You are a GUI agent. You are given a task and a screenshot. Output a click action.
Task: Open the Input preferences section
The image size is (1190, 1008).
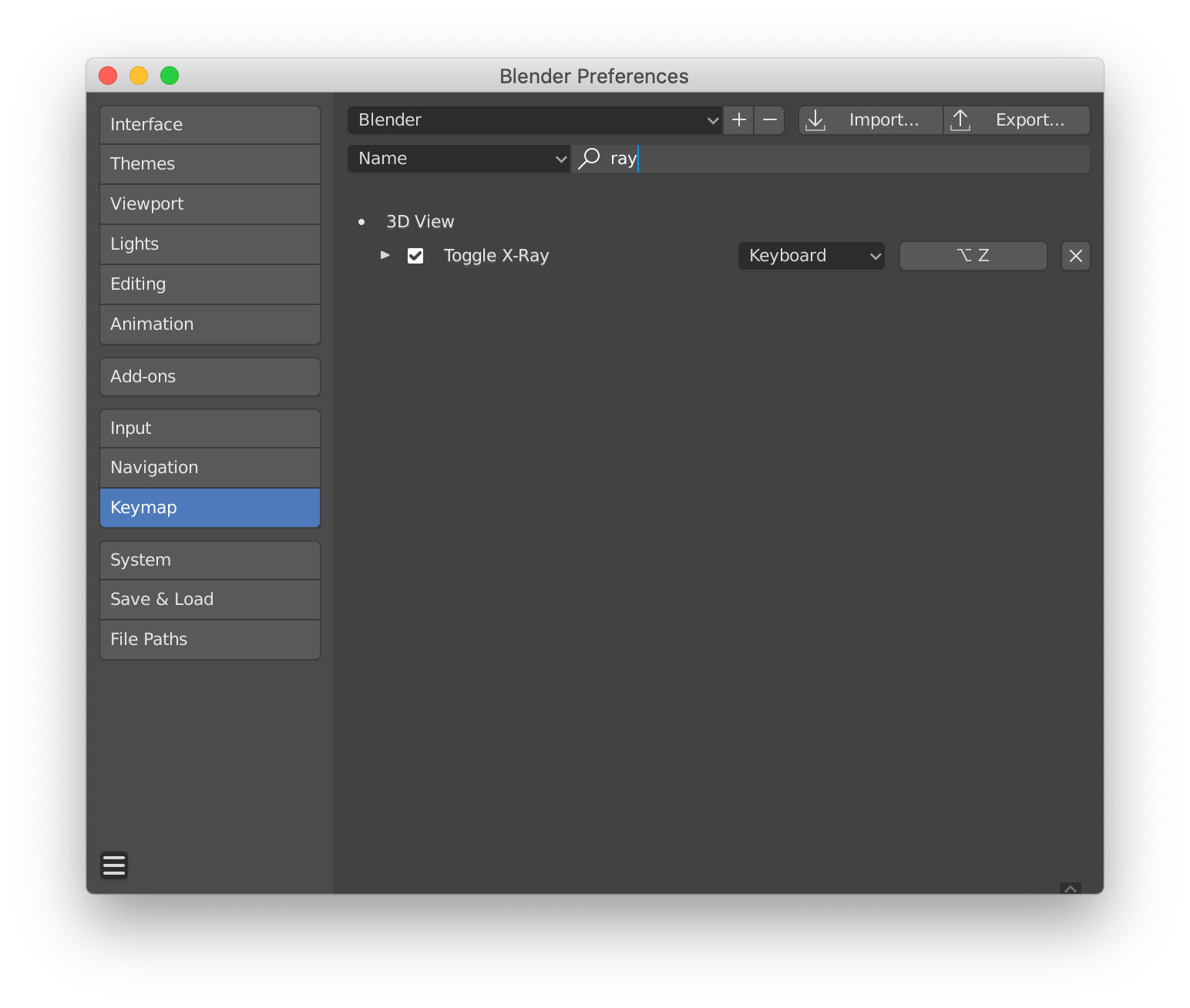pyautogui.click(x=210, y=428)
